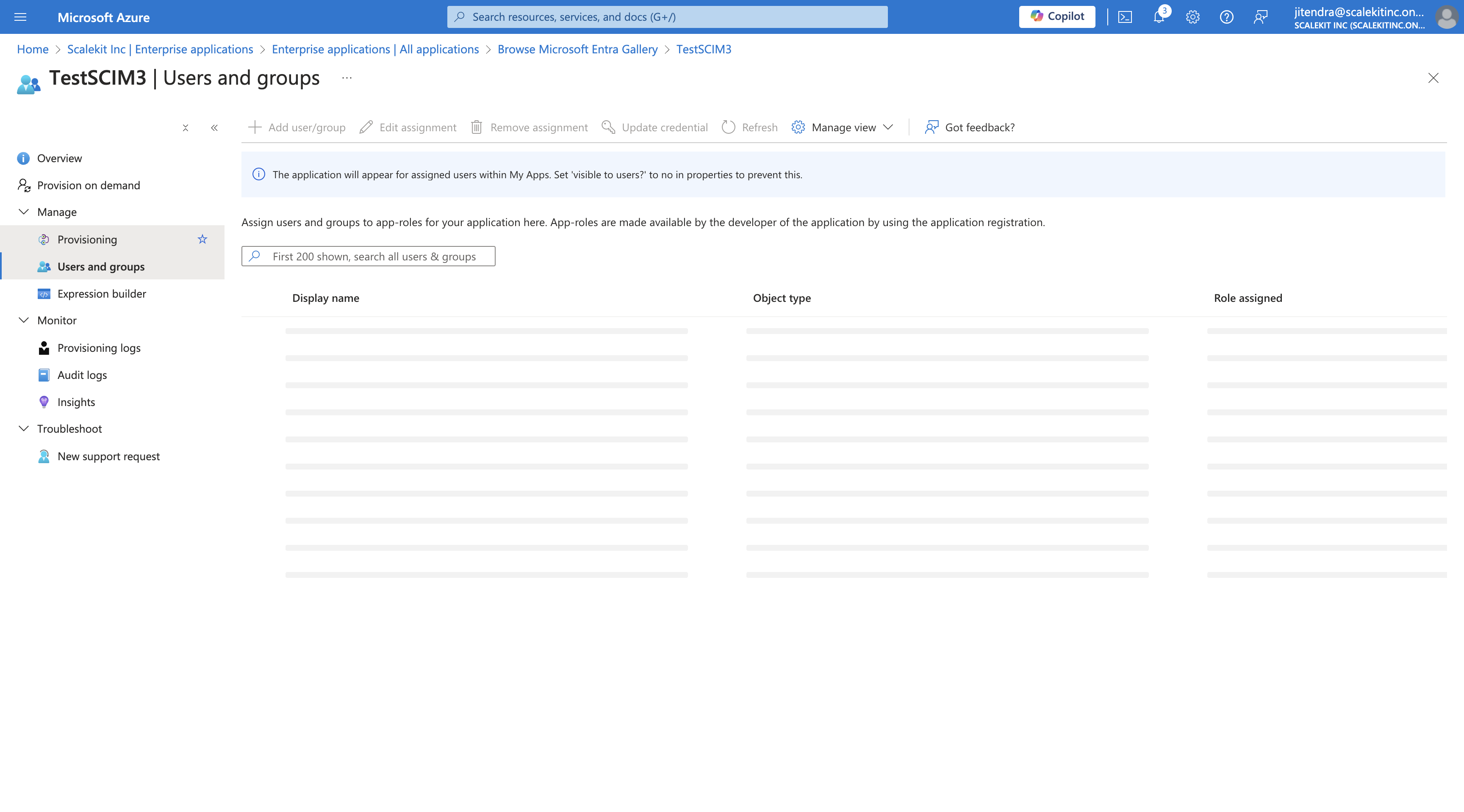Sort by Role assigned column header
This screenshot has height=812, width=1464.
coord(1248,298)
